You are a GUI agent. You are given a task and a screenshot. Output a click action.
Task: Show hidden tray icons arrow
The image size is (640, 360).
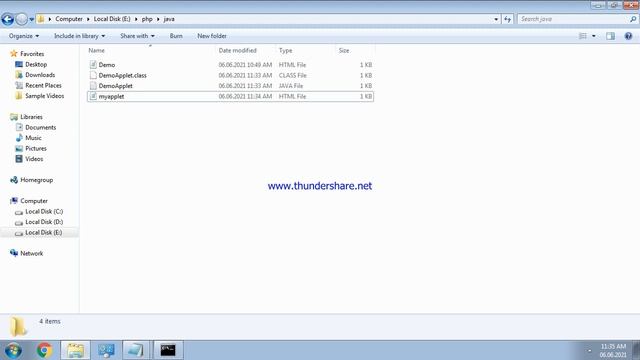[589, 351]
